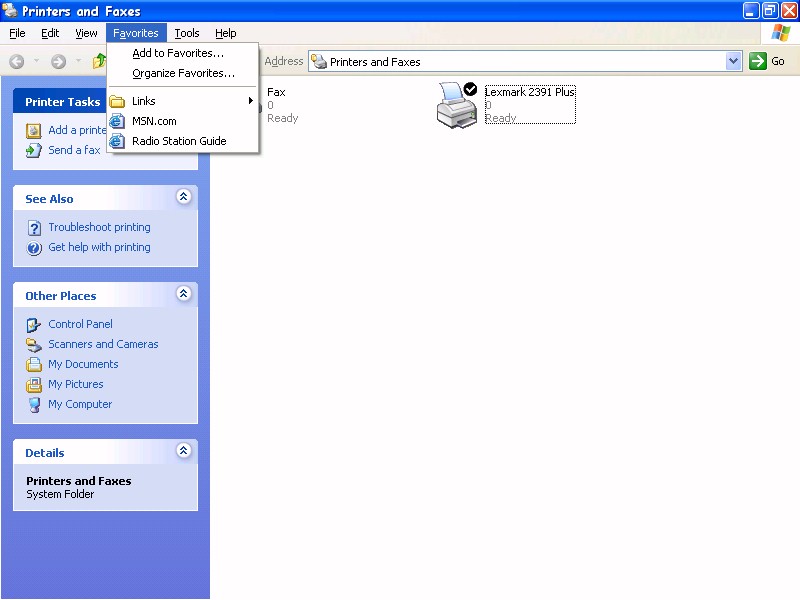The height and width of the screenshot is (600, 800).
Task: Click the My Pictures folder icon
Action: pos(34,385)
